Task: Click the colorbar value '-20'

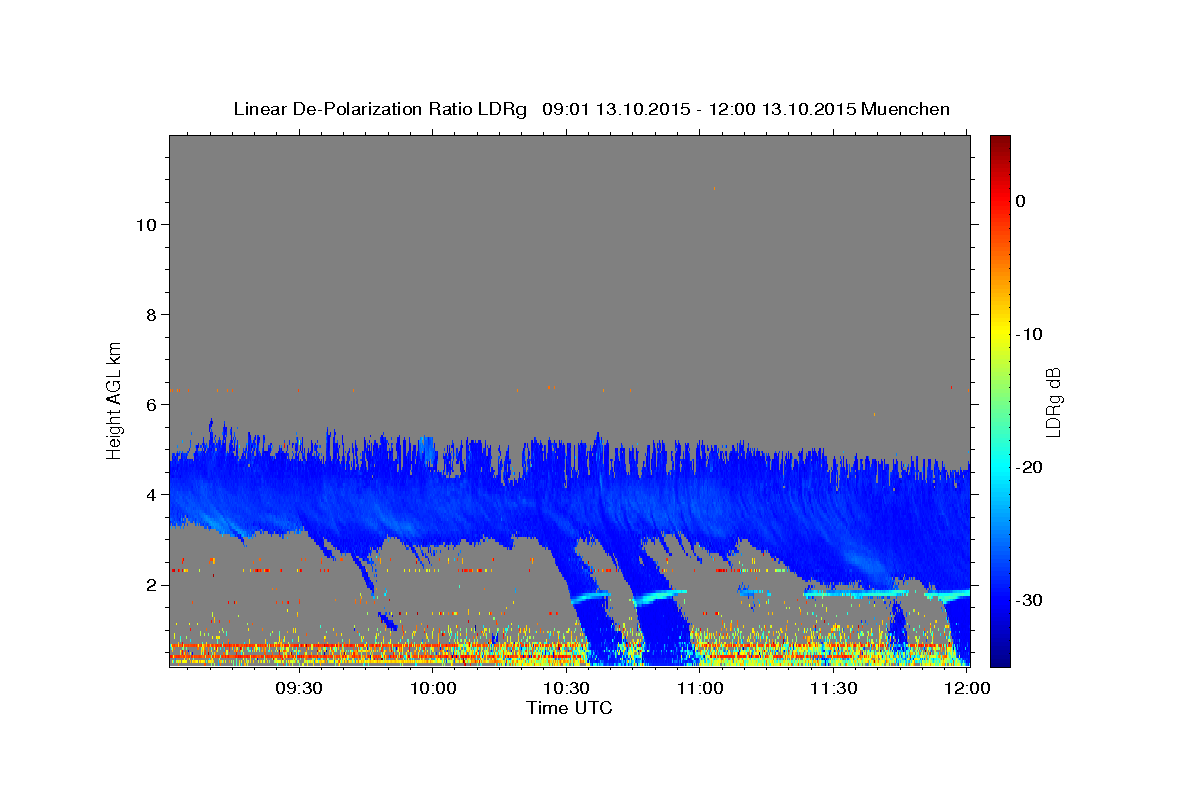Action: pyautogui.click(x=1030, y=467)
